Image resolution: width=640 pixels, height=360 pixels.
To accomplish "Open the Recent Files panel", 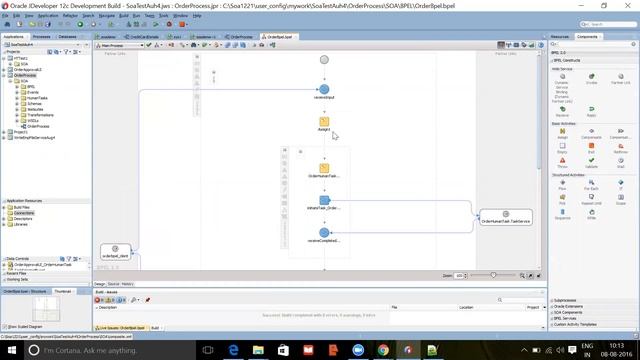I will 16,273.
